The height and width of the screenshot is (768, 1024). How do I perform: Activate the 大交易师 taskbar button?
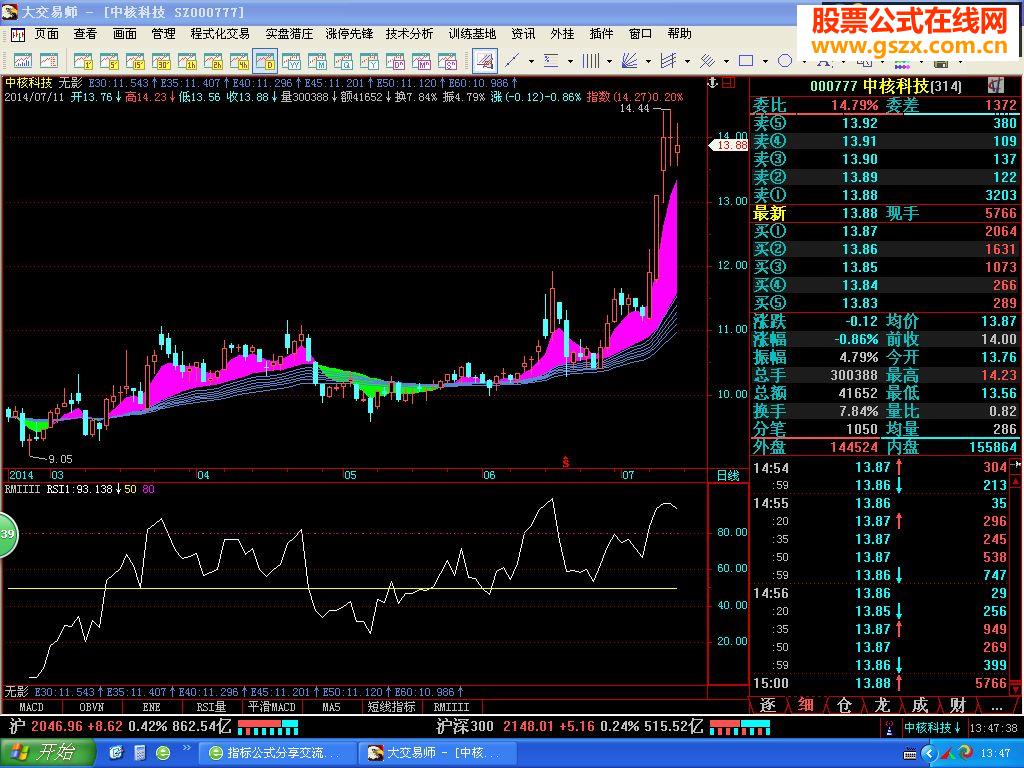tap(438, 753)
